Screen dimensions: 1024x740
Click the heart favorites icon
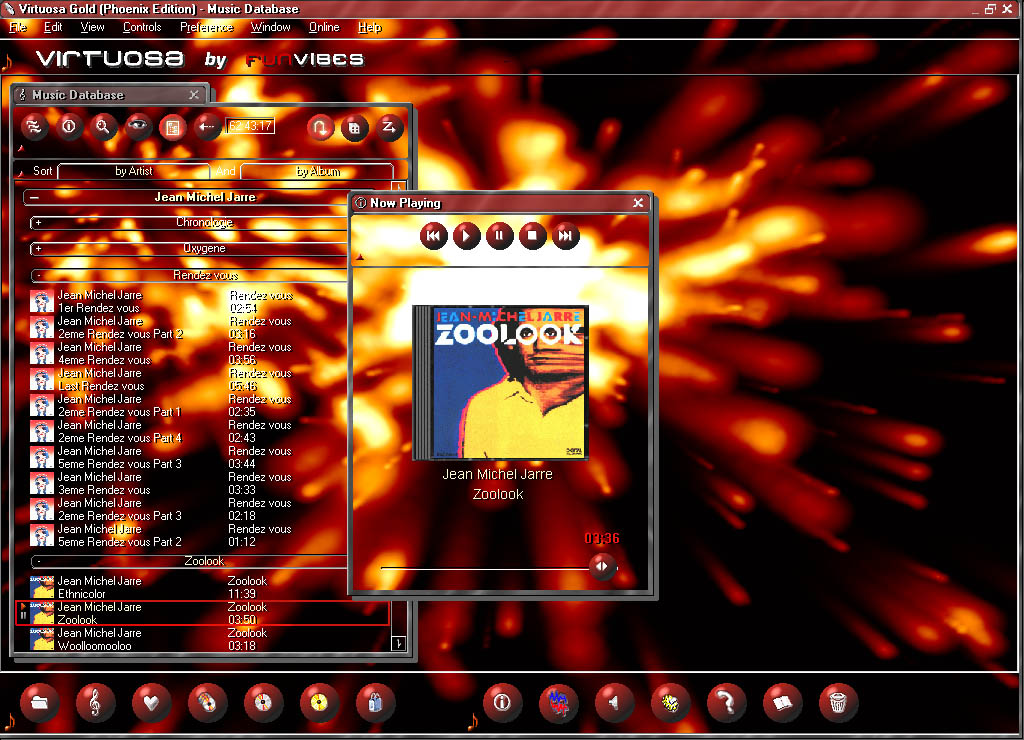click(x=151, y=702)
